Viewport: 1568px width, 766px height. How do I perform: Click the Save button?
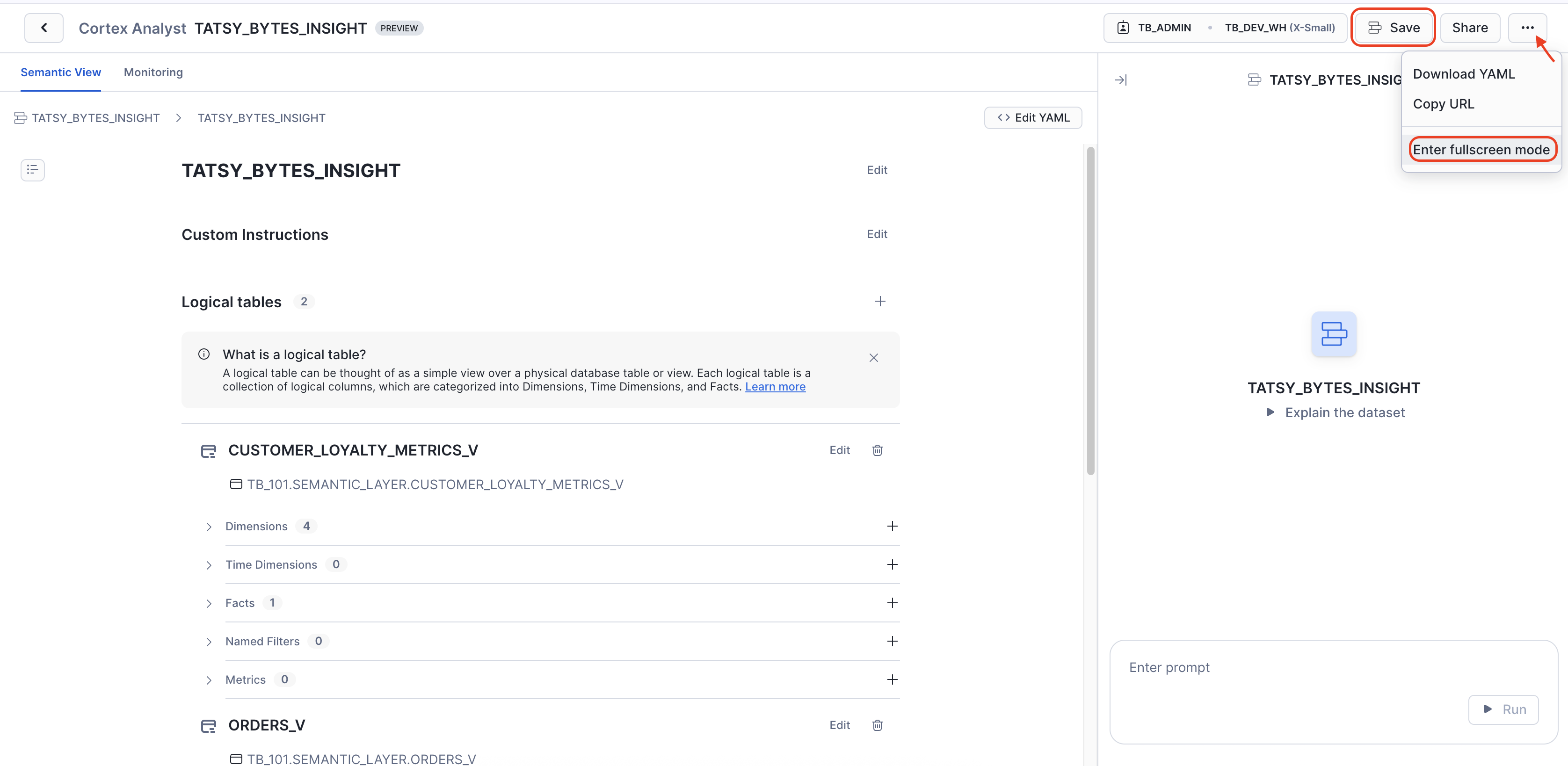[1393, 28]
